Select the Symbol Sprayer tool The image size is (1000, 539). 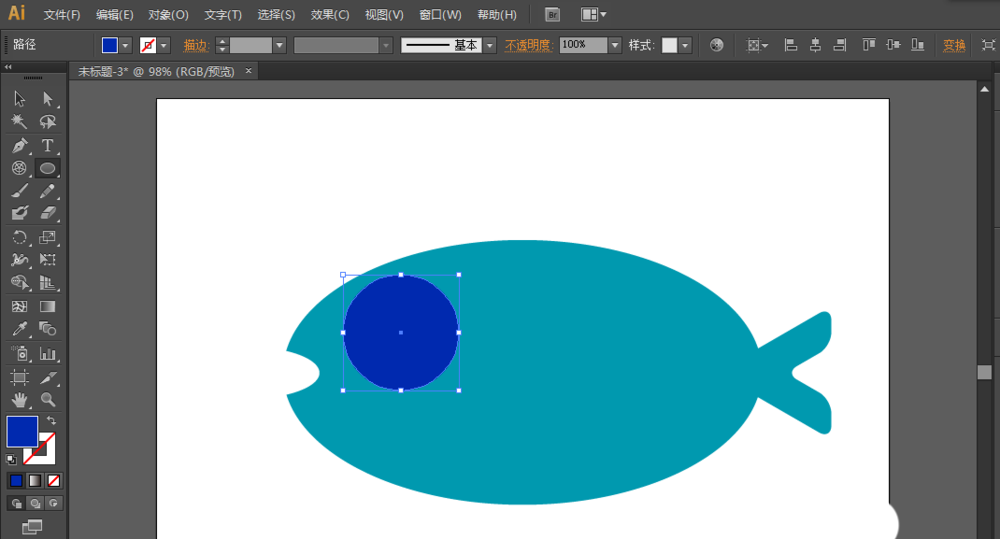(x=20, y=353)
